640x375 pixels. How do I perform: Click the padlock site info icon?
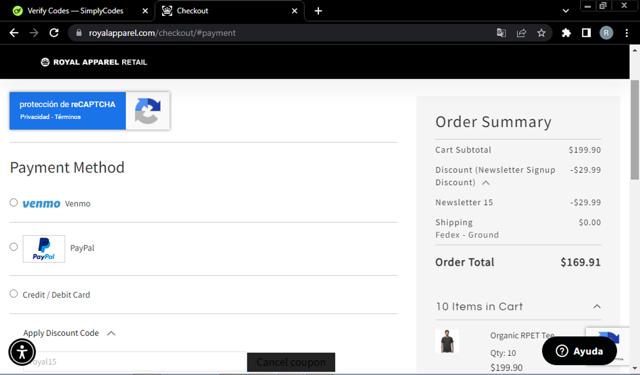point(79,33)
